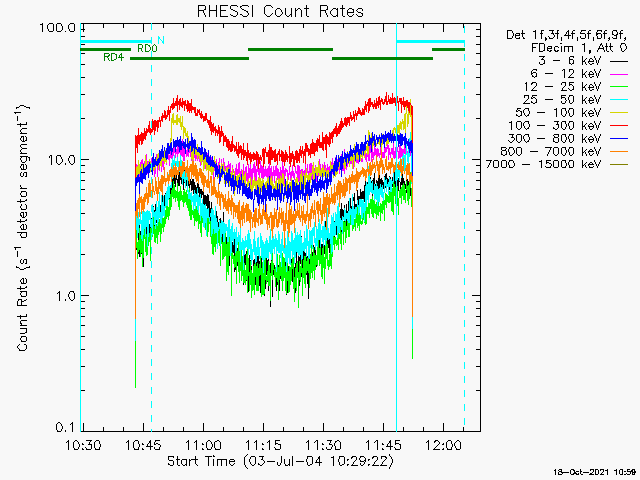Select the 6 - 12 keV legend entry
This screenshot has width=640, height=480.
579,74
